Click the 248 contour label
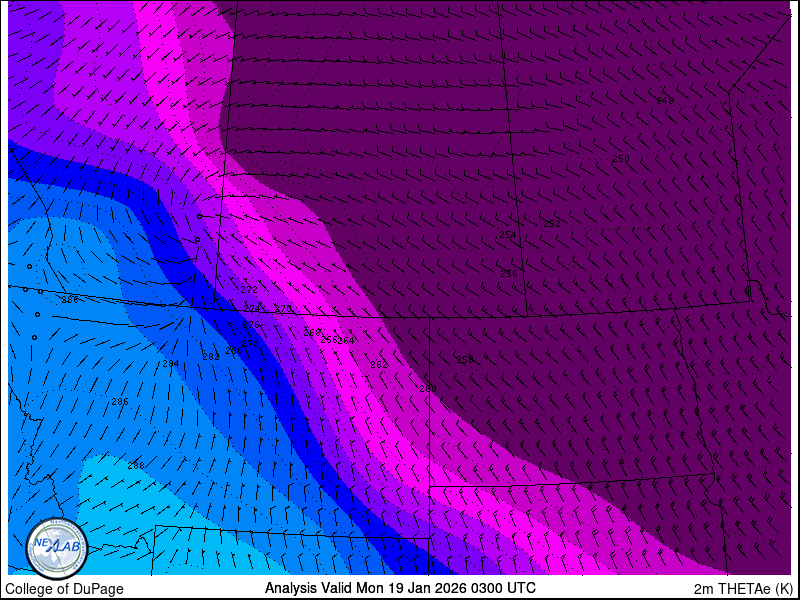 [664, 101]
